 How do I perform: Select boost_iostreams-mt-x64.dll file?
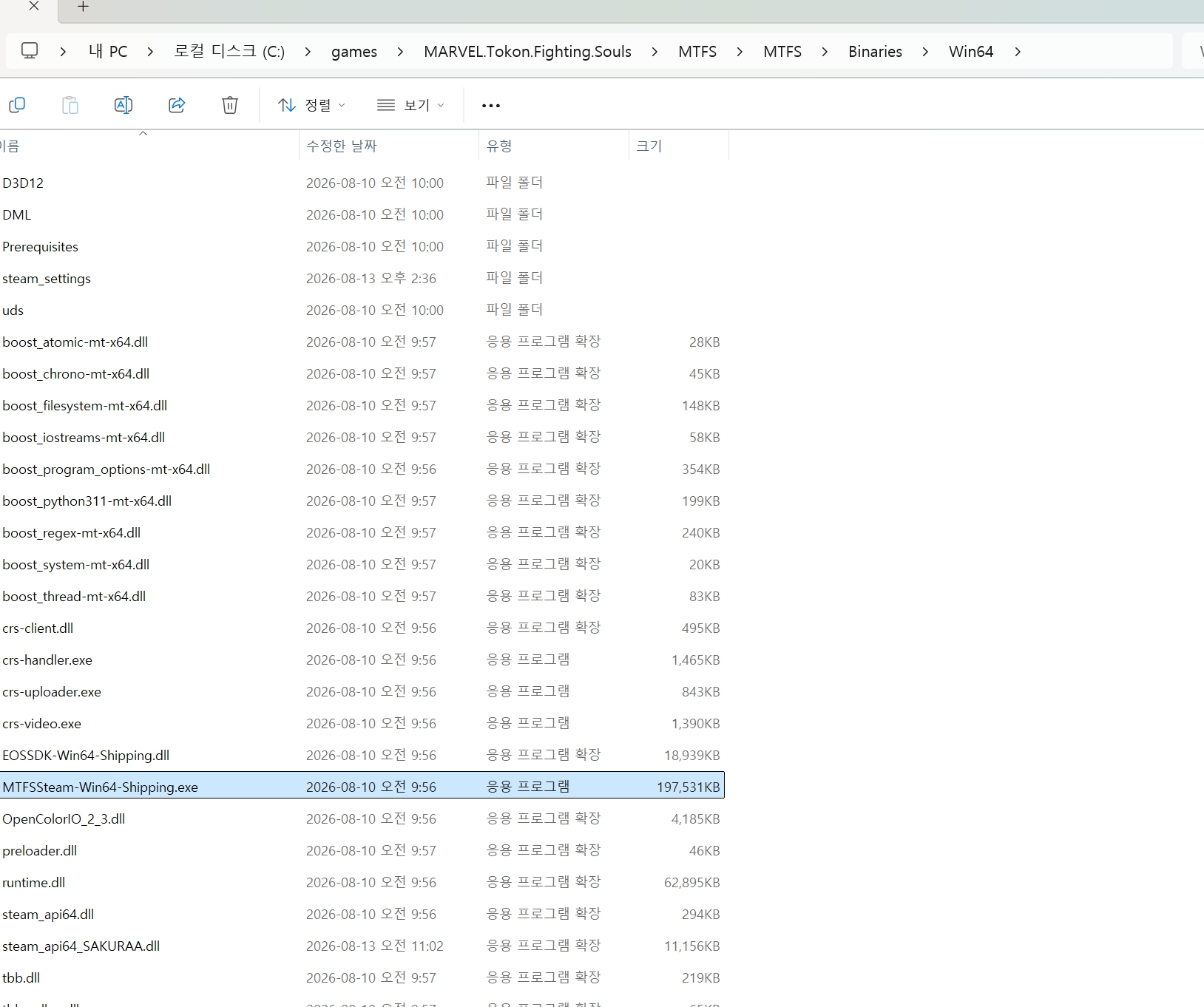[362, 437]
